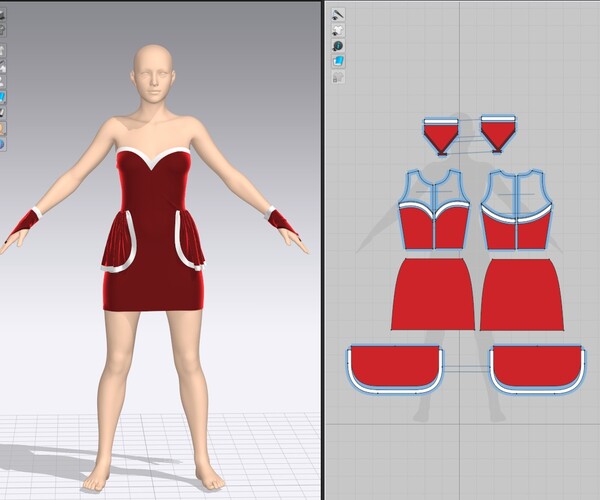Click the red dress on the 3D avatar

click(153, 230)
